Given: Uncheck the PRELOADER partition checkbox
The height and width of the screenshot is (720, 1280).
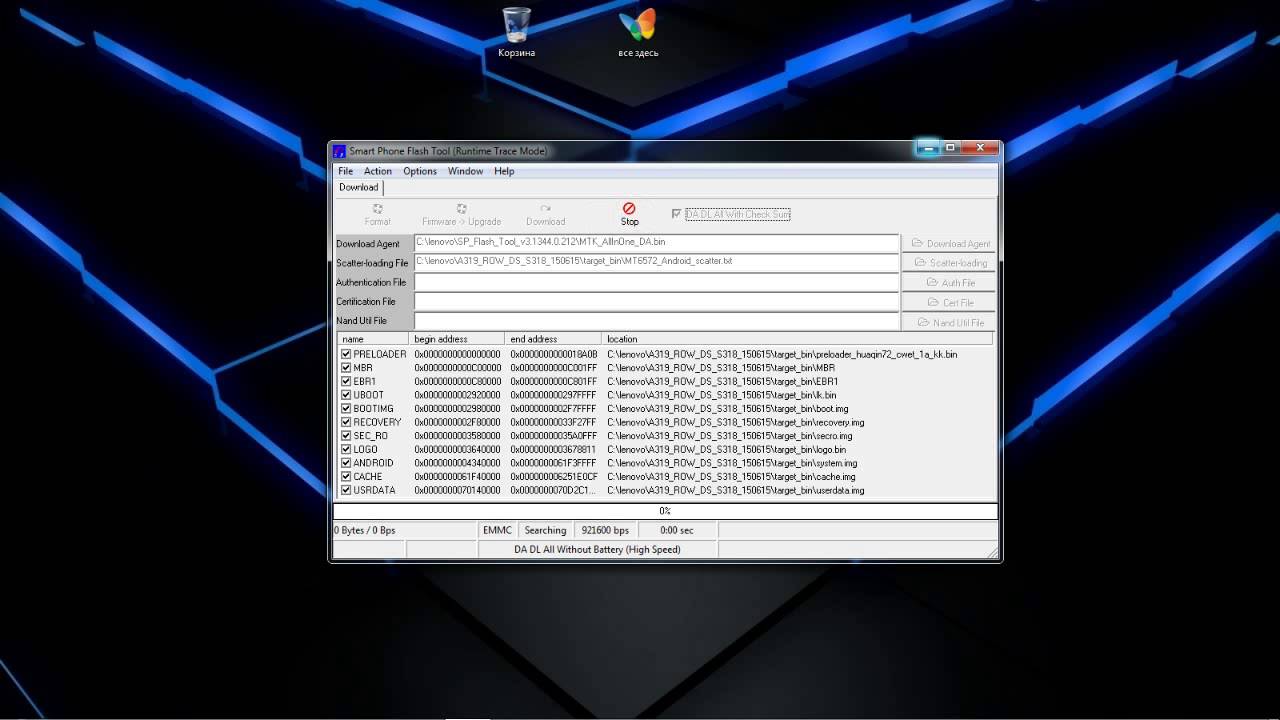Looking at the screenshot, I should (346, 354).
